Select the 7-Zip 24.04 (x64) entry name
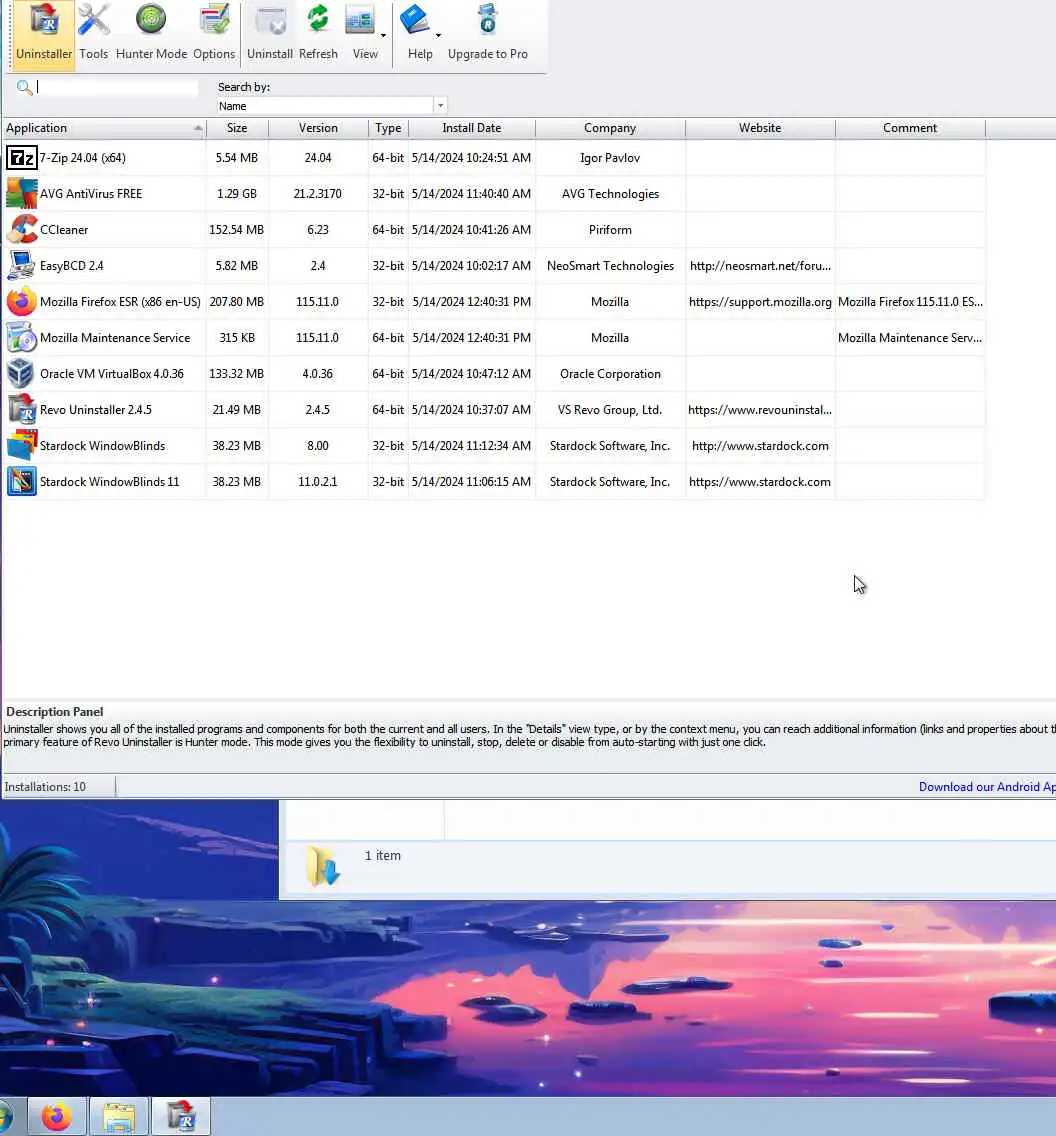 click(x=83, y=157)
